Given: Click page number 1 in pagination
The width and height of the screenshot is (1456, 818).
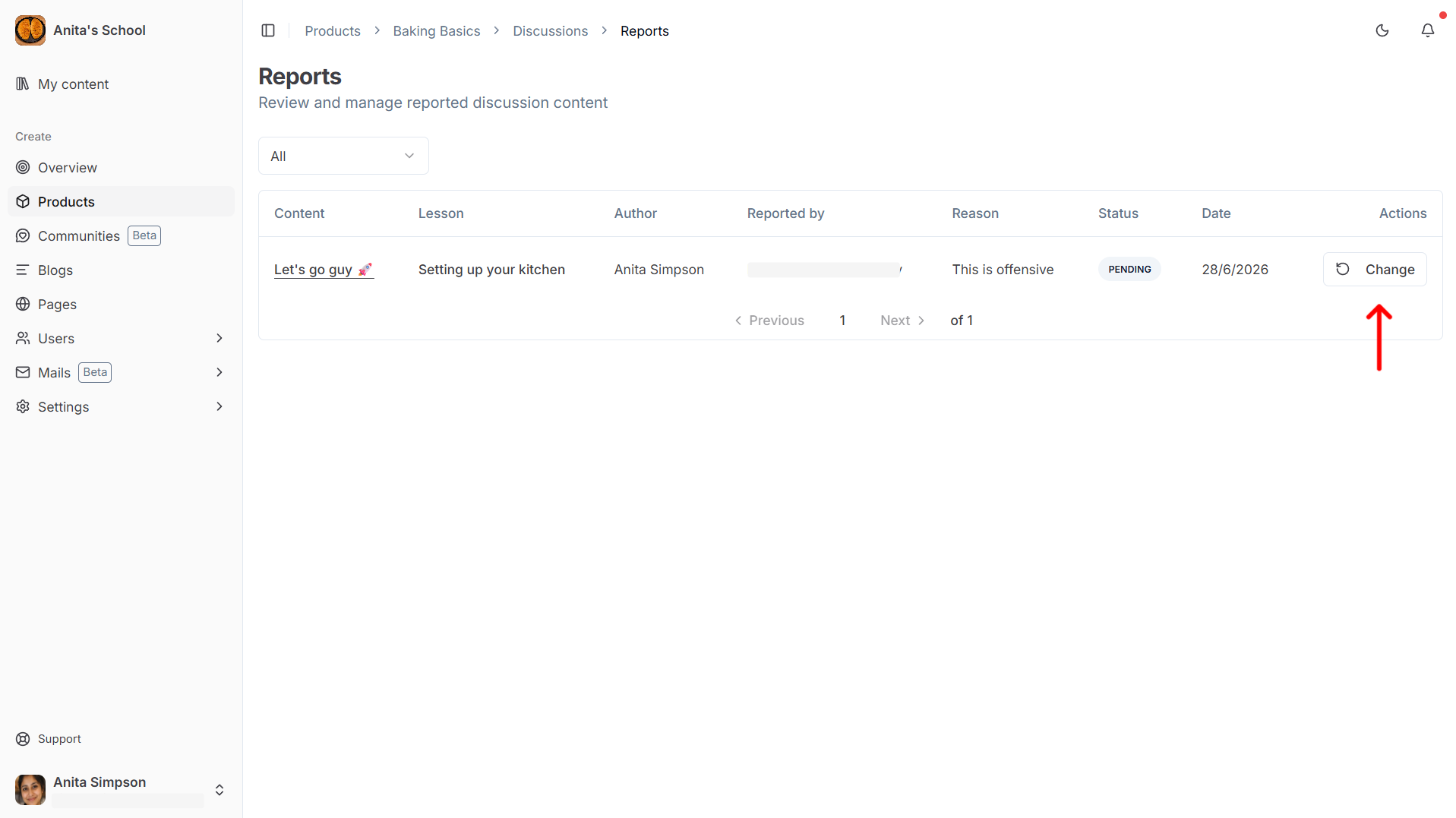Looking at the screenshot, I should pyautogui.click(x=842, y=321).
